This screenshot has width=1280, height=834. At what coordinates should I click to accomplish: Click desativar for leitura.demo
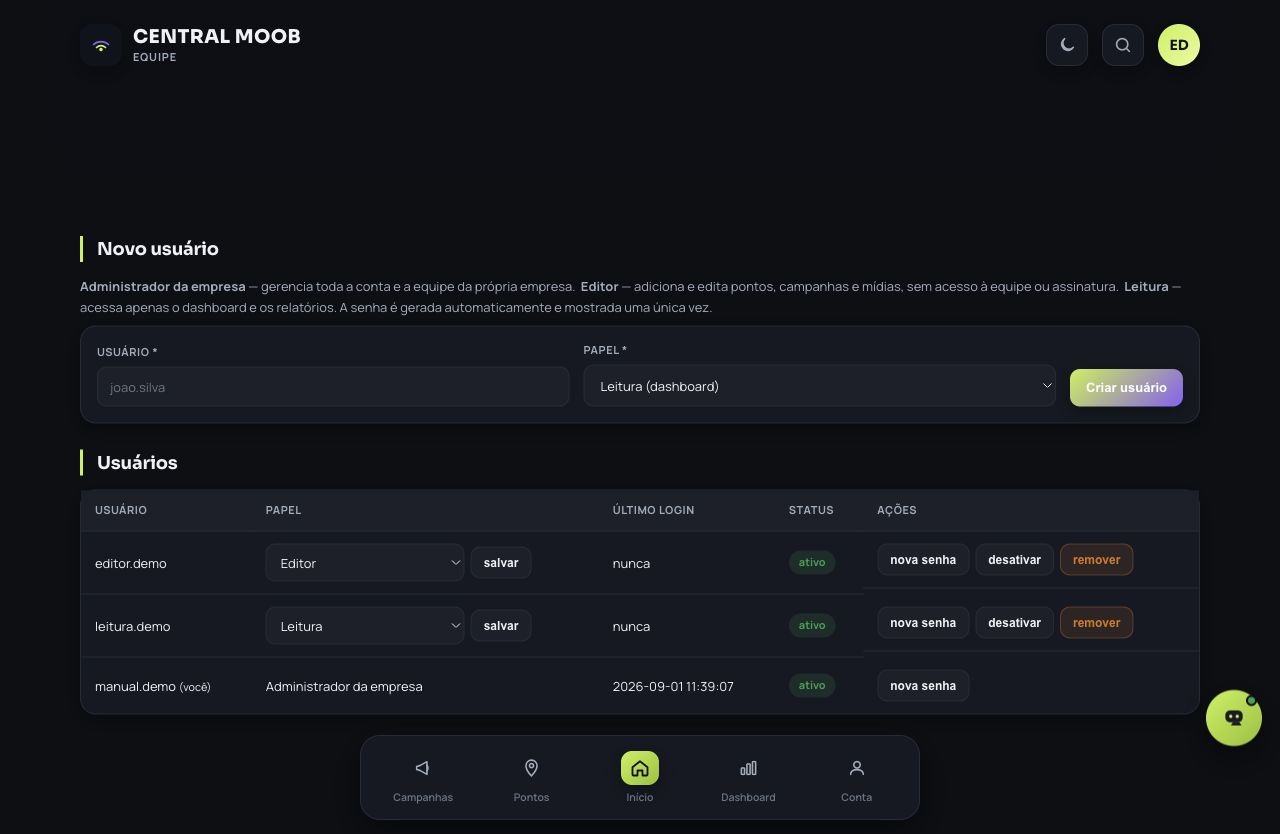(1015, 623)
